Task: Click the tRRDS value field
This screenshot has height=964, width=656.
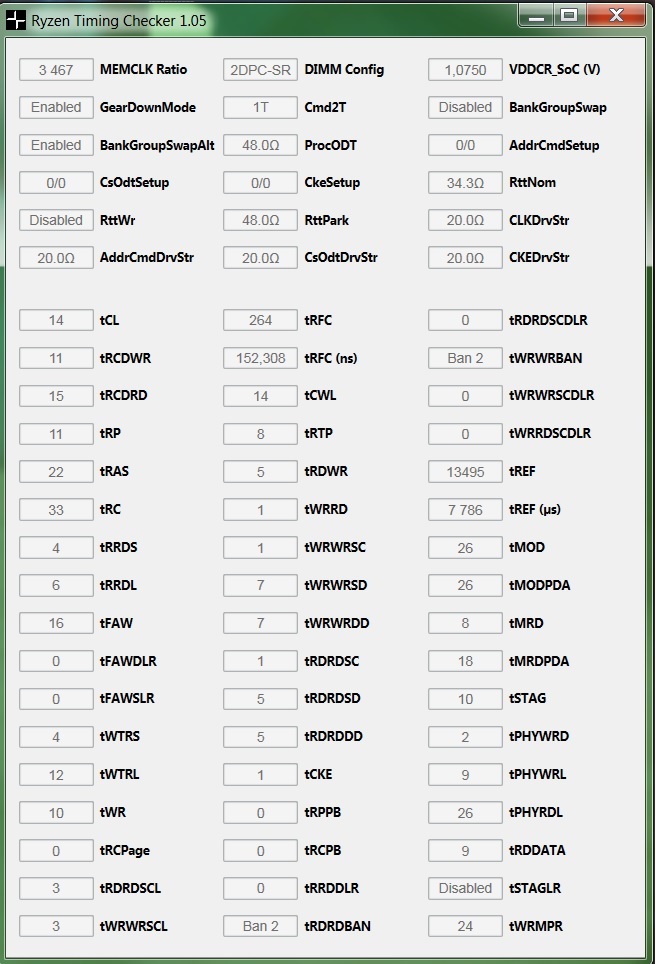Action: coord(56,548)
